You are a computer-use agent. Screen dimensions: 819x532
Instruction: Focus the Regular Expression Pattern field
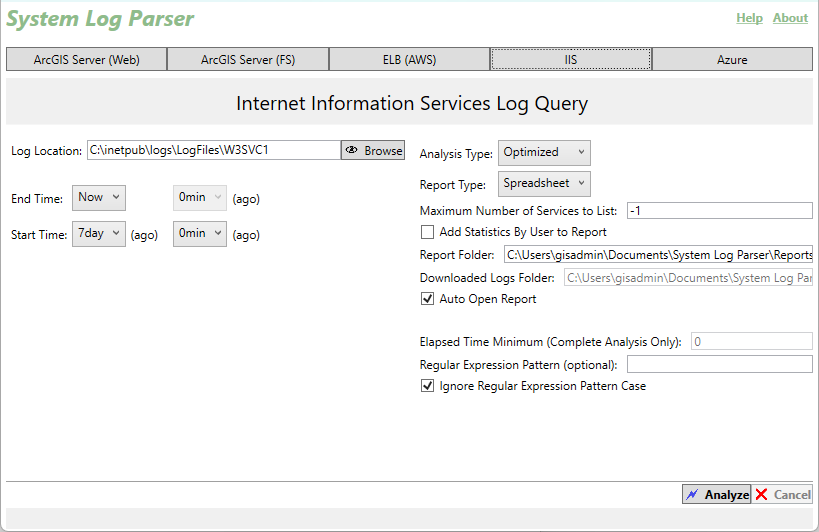coord(720,364)
